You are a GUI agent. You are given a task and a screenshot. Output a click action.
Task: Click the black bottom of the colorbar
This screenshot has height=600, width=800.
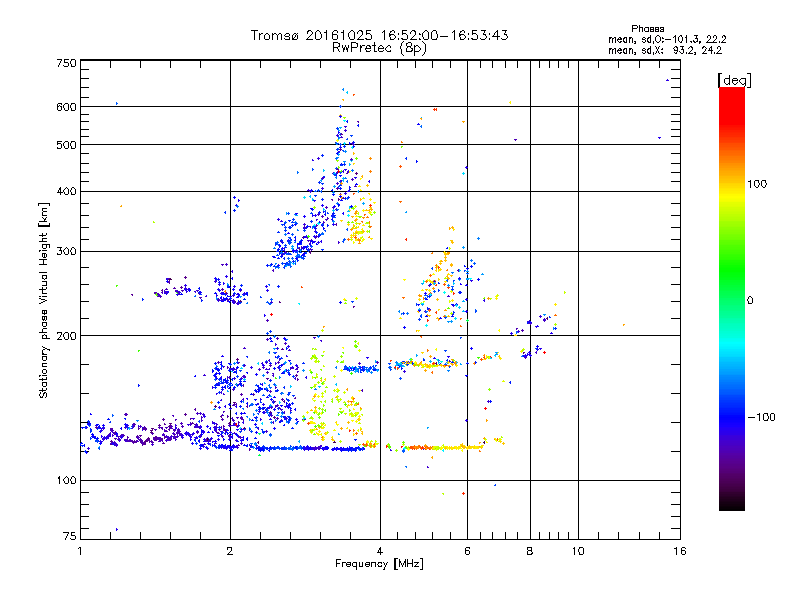point(732,503)
